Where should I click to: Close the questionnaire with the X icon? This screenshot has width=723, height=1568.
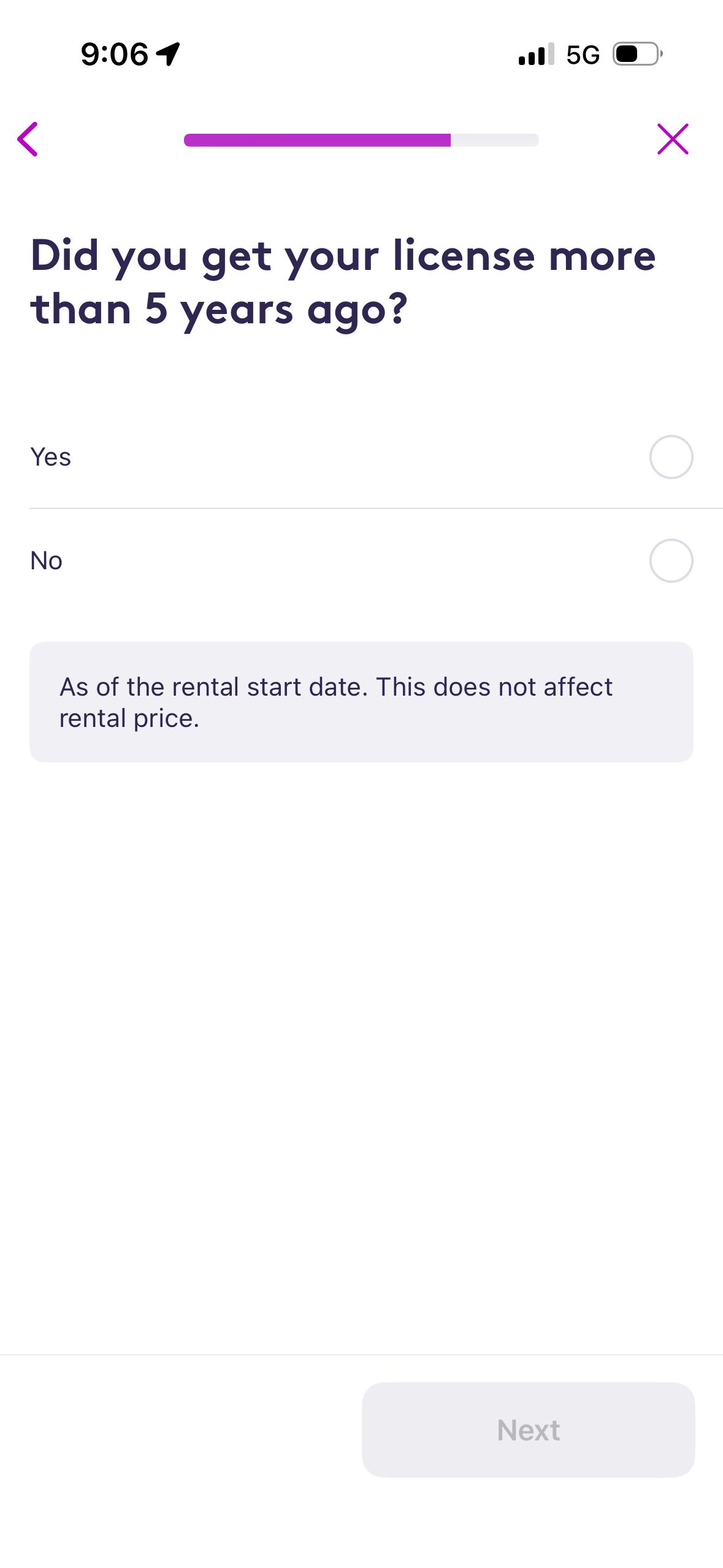[673, 139]
